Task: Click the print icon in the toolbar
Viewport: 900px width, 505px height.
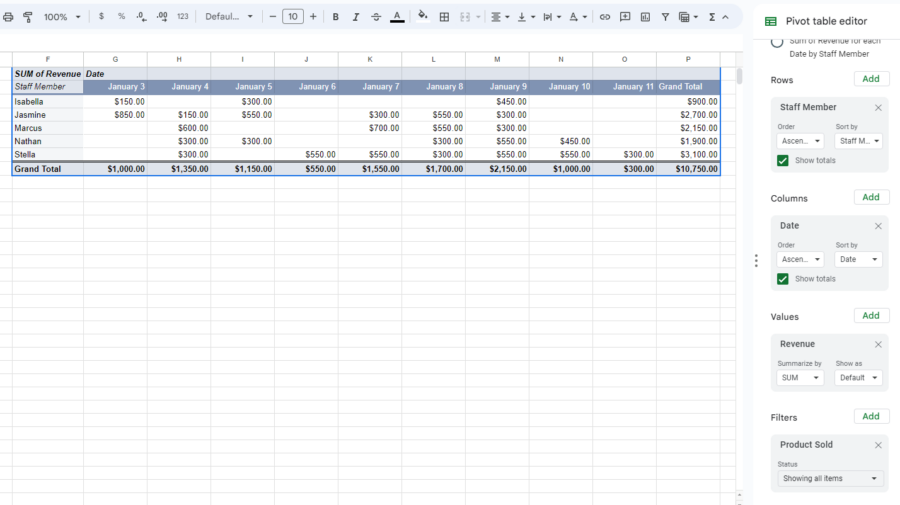Action: (x=9, y=17)
